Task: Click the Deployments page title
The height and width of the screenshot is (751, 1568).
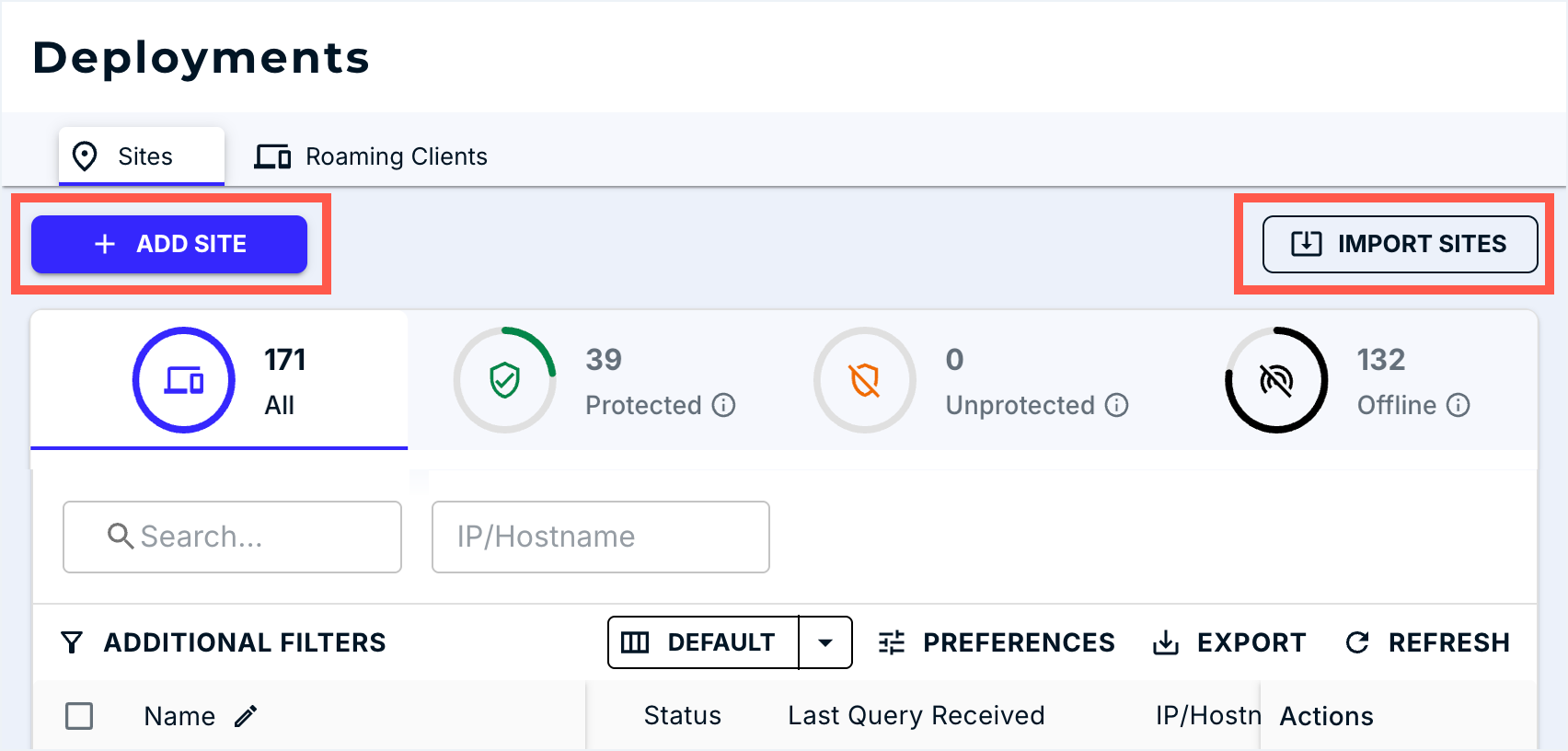Action: tap(202, 58)
